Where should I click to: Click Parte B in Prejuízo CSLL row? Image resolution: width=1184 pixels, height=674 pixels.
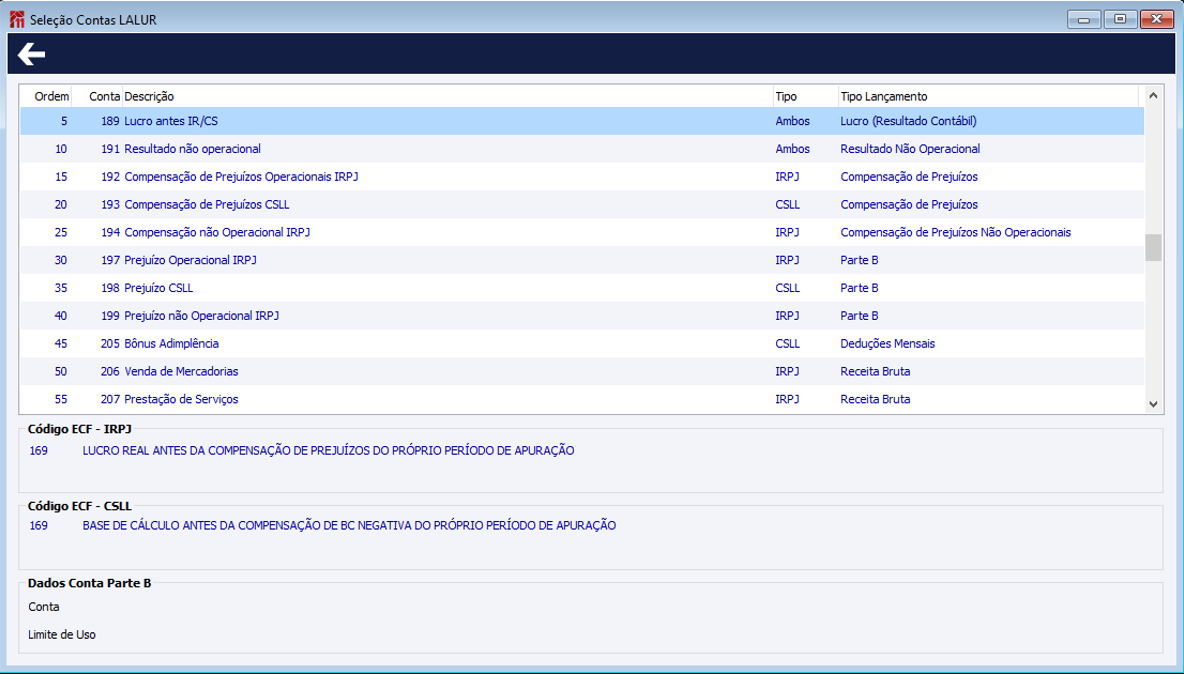859,288
